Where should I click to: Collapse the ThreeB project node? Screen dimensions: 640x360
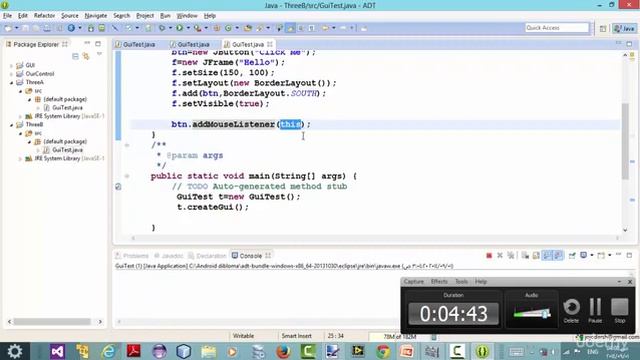11,125
